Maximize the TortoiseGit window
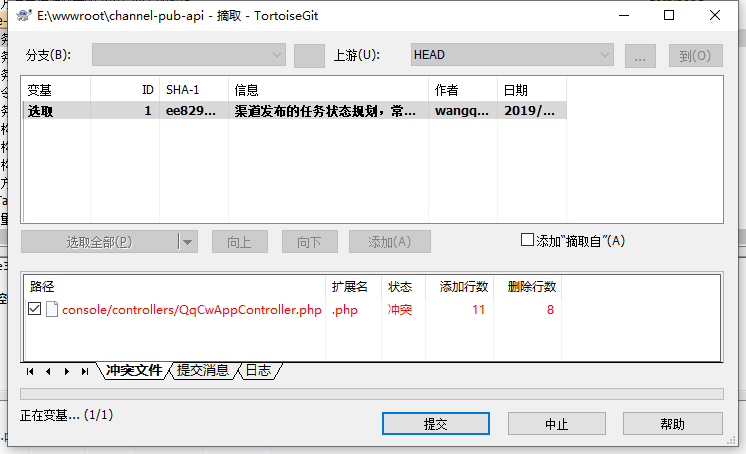Viewport: 746px width, 454px height. pyautogui.click(x=669, y=15)
